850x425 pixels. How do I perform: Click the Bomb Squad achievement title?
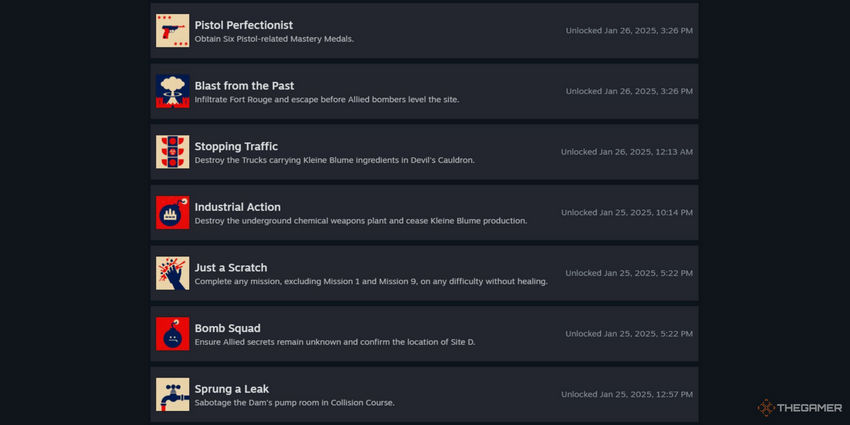pyautogui.click(x=227, y=329)
